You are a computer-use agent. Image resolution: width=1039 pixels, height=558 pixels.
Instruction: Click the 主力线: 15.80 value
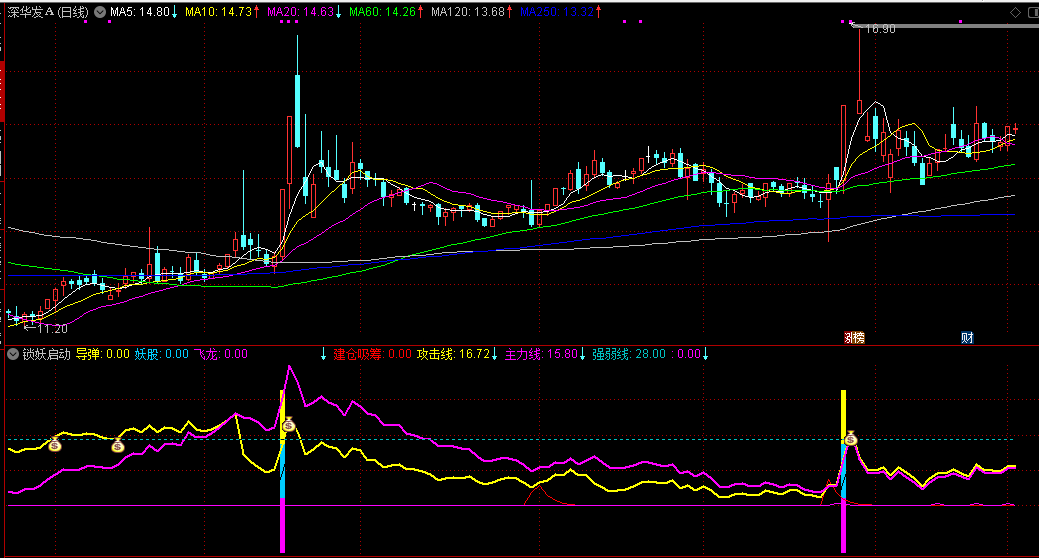click(x=541, y=355)
